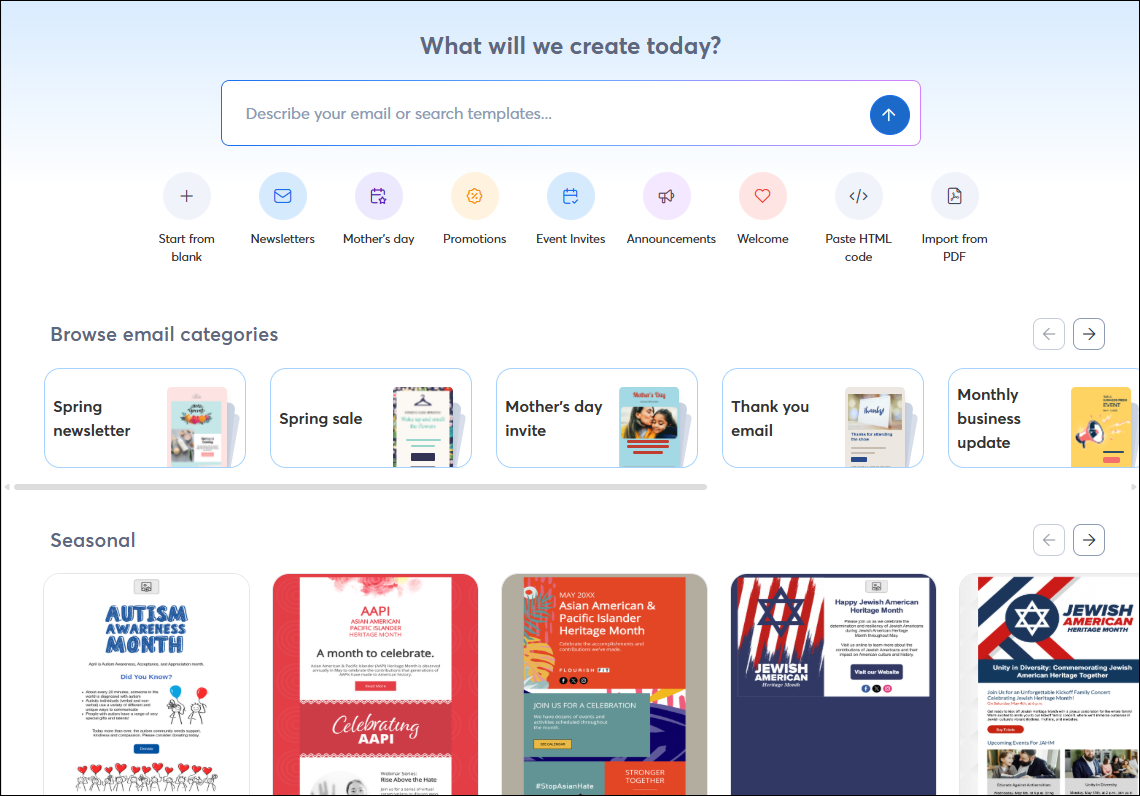This screenshot has height=796, width=1140.
Task: Select the Announcements megaphone icon
Action: coord(667,196)
